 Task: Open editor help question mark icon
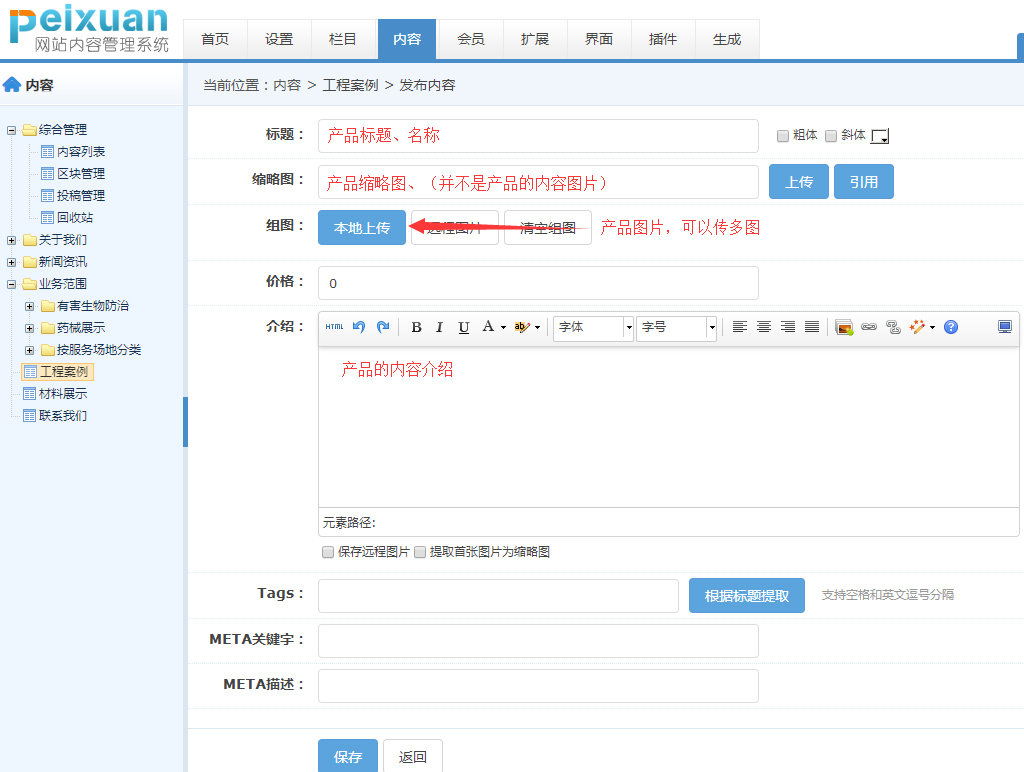(951, 327)
